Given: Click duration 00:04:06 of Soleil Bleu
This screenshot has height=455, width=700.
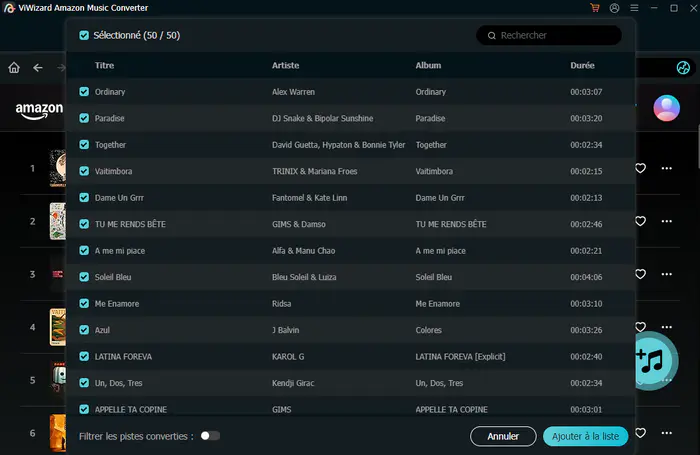Looking at the screenshot, I should 586,277.
